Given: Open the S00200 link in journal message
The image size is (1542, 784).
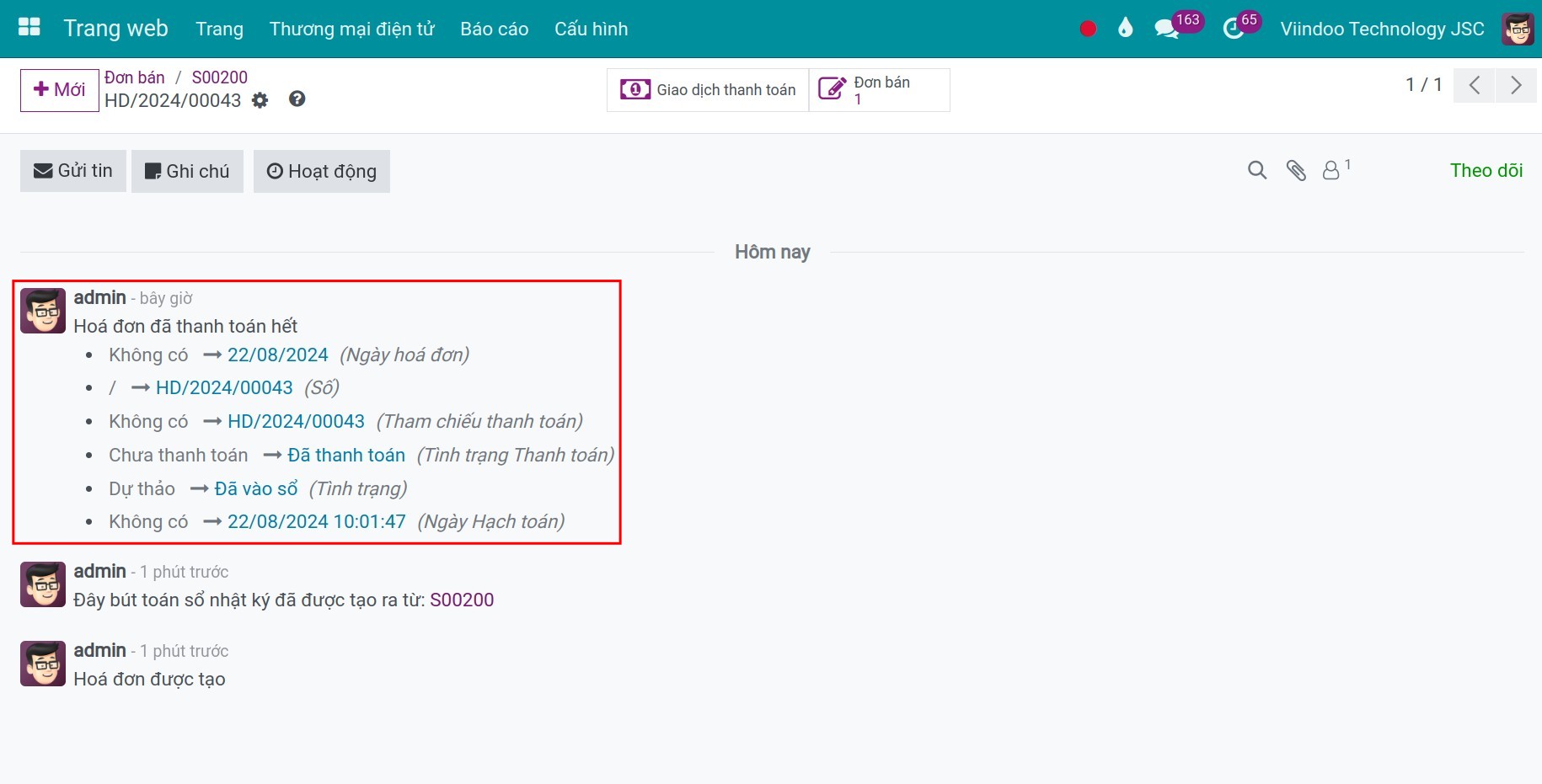Looking at the screenshot, I should 462,600.
